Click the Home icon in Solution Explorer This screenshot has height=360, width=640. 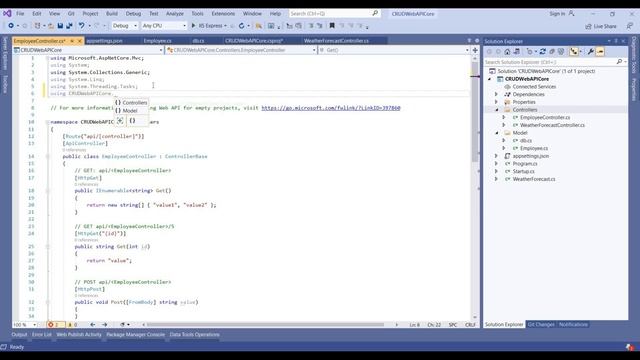(x=507, y=51)
